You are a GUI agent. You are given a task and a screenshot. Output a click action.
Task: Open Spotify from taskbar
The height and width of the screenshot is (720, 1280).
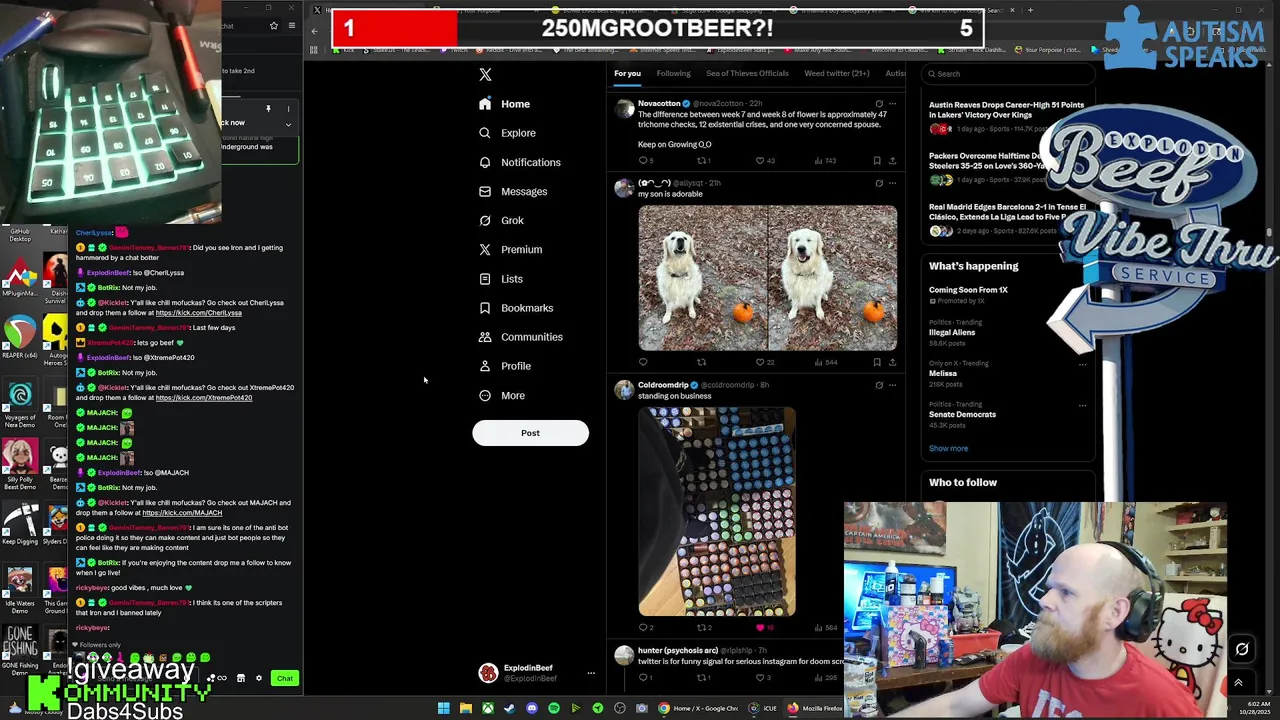[553, 708]
